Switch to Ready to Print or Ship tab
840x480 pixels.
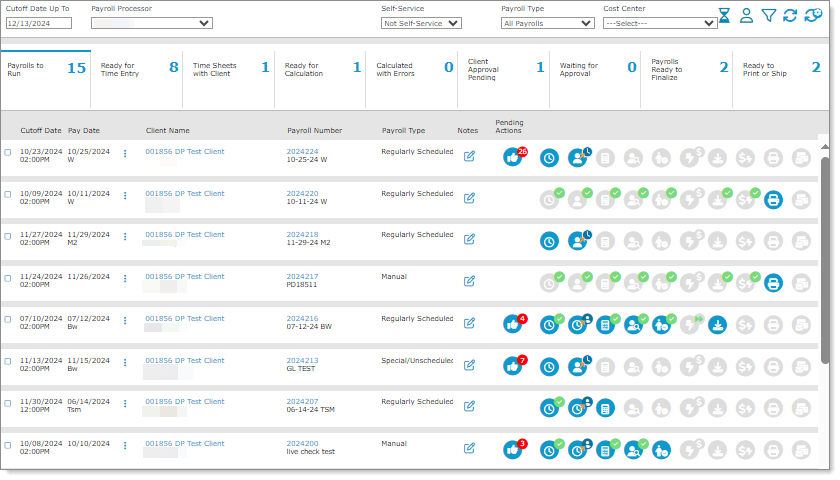(x=781, y=79)
